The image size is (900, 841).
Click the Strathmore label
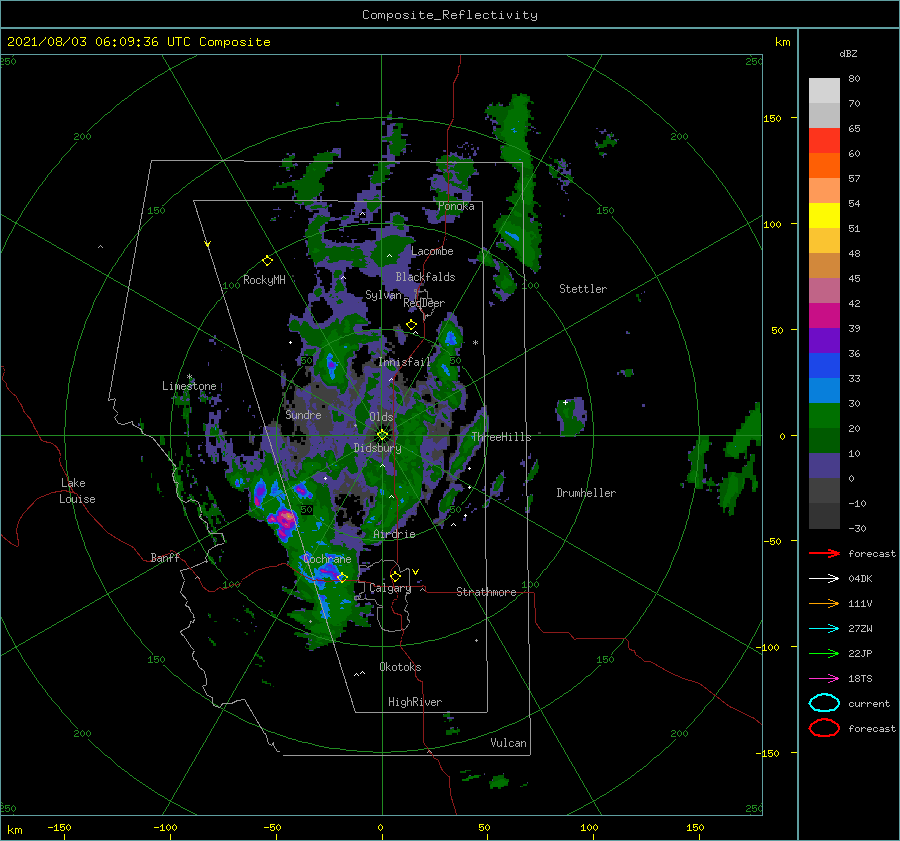coord(486,592)
